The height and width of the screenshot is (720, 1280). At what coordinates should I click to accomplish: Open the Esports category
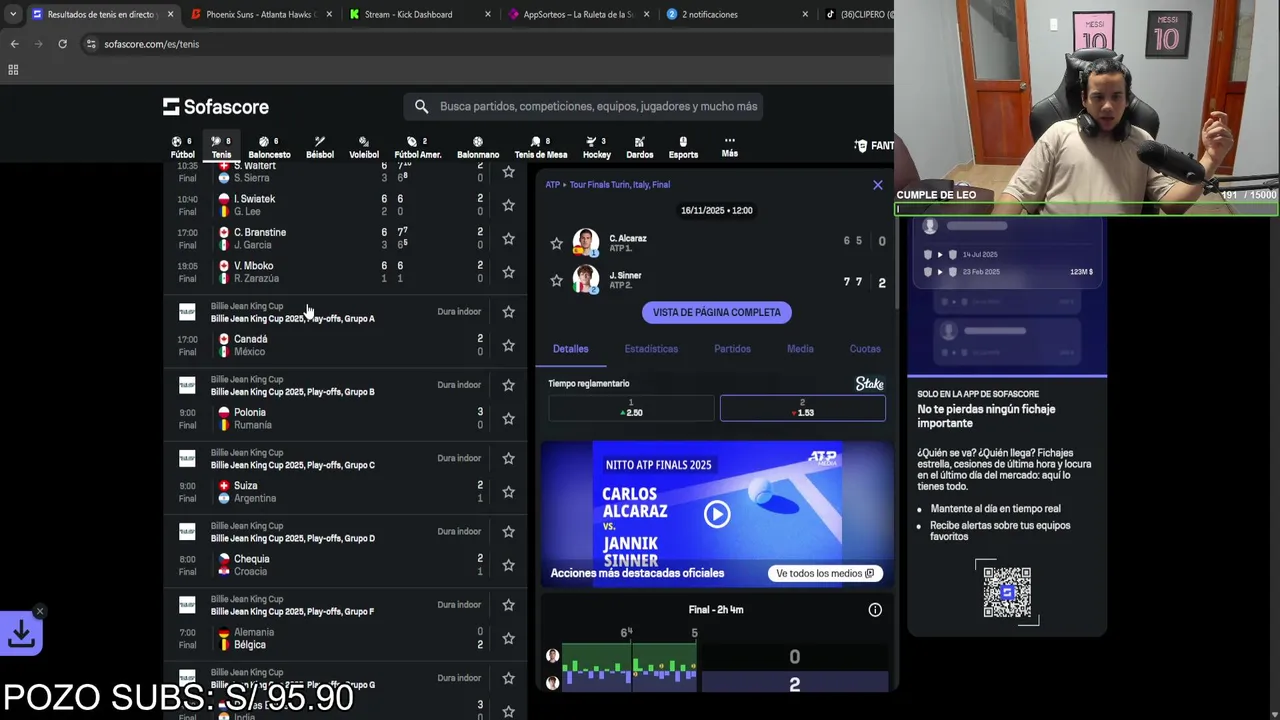683,147
